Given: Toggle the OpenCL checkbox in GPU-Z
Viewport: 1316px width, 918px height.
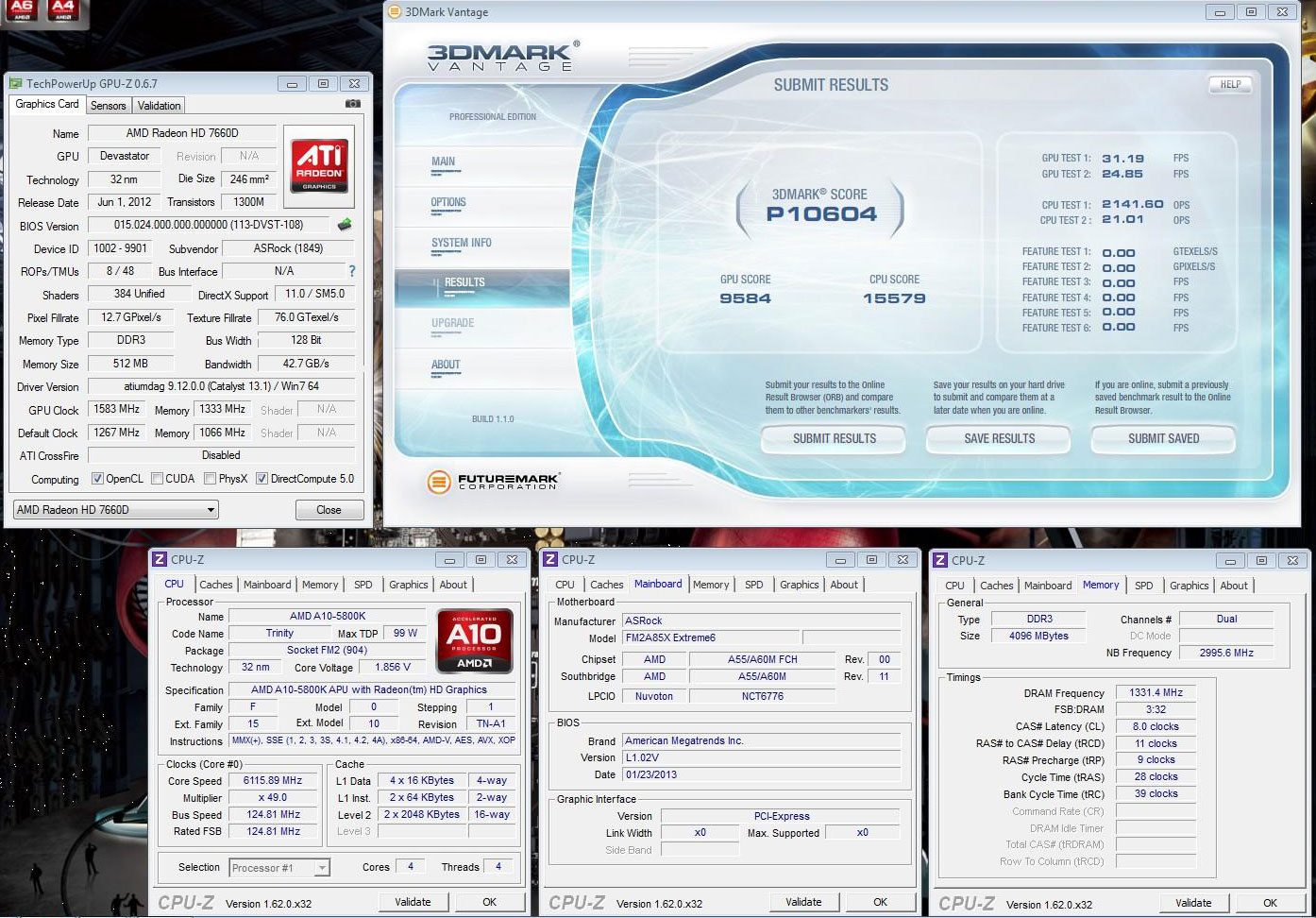Looking at the screenshot, I should pyautogui.click(x=97, y=479).
